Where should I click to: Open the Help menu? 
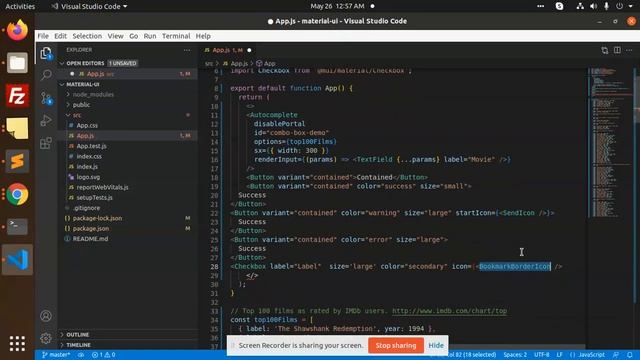click(203, 36)
